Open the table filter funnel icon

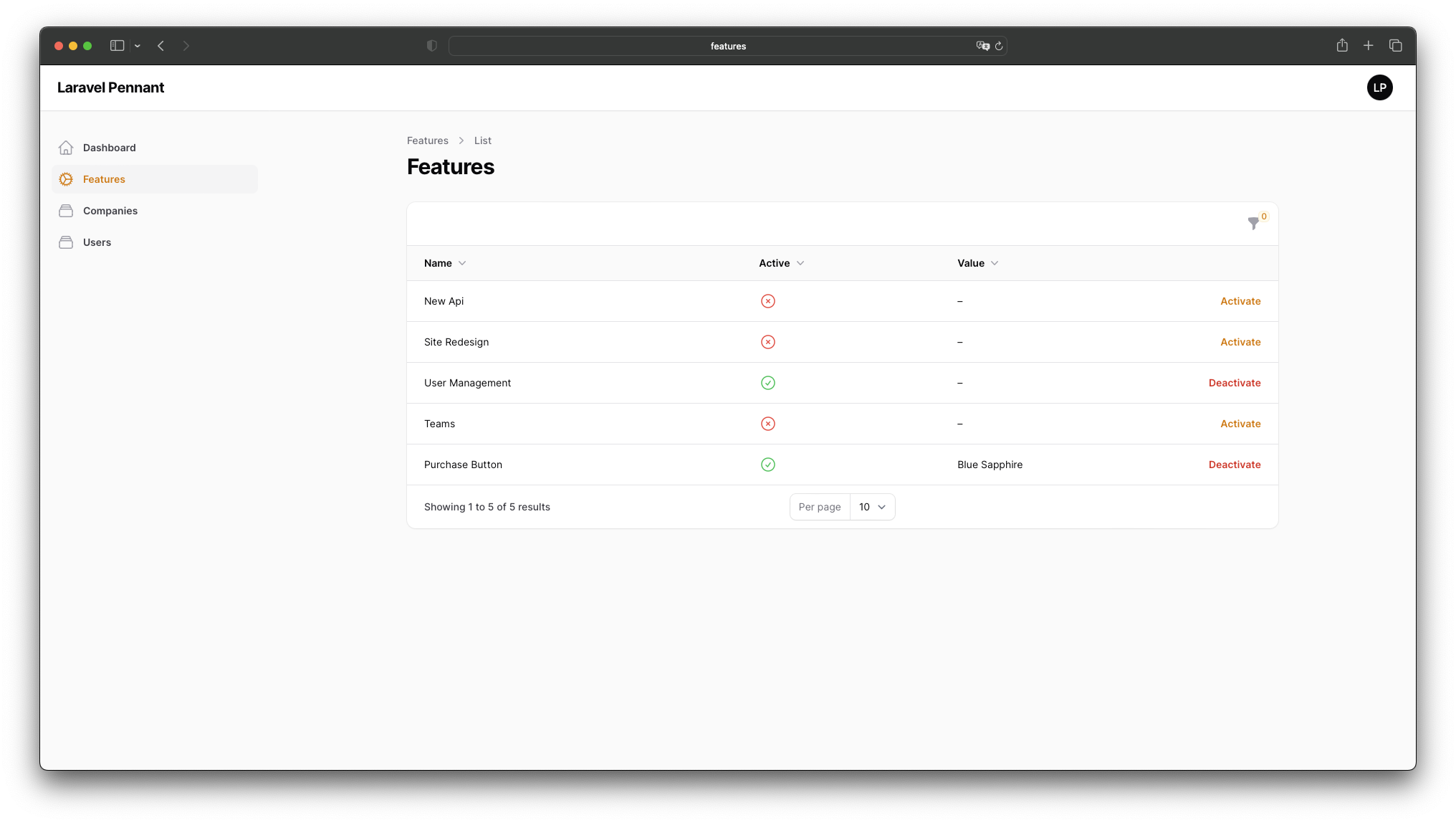pos(1253,224)
